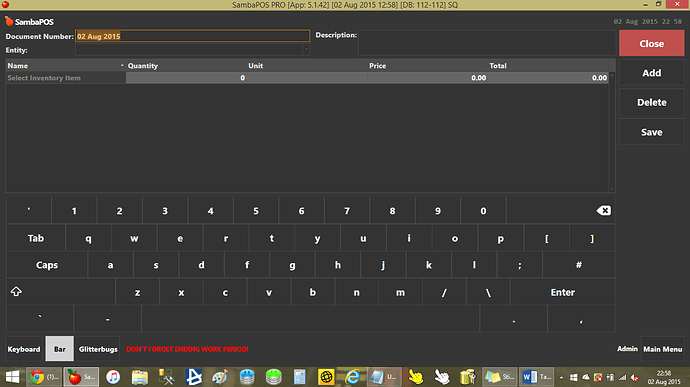Click the Select Inventory Item cell
The width and height of the screenshot is (690, 387).
pyautogui.click(x=66, y=78)
